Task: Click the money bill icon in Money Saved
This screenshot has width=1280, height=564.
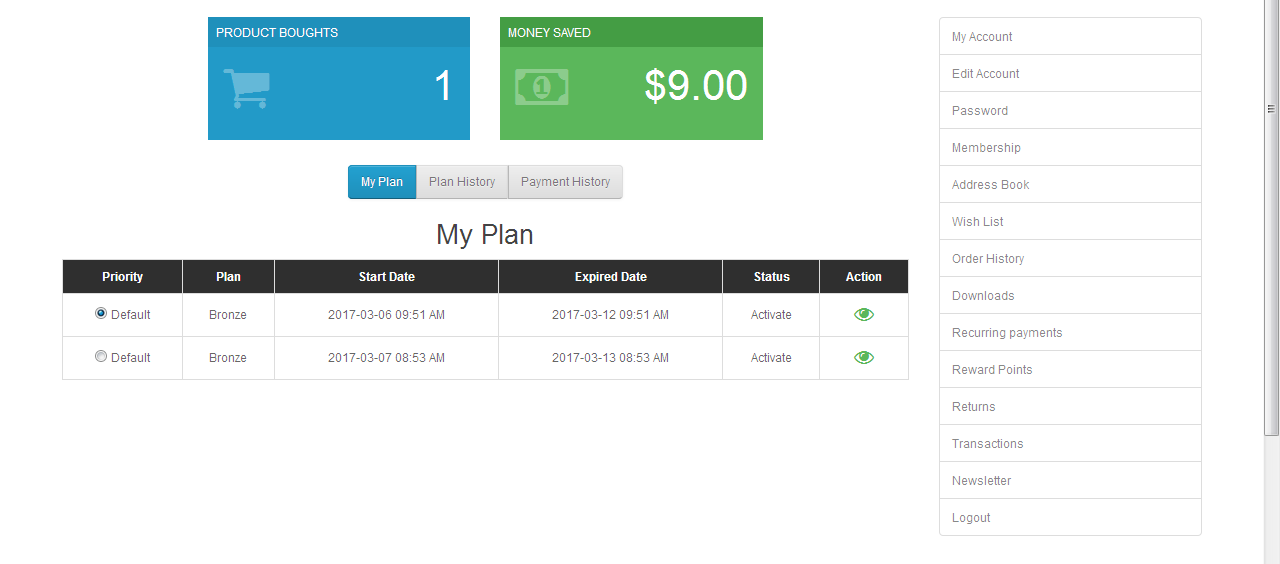Action: click(541, 87)
